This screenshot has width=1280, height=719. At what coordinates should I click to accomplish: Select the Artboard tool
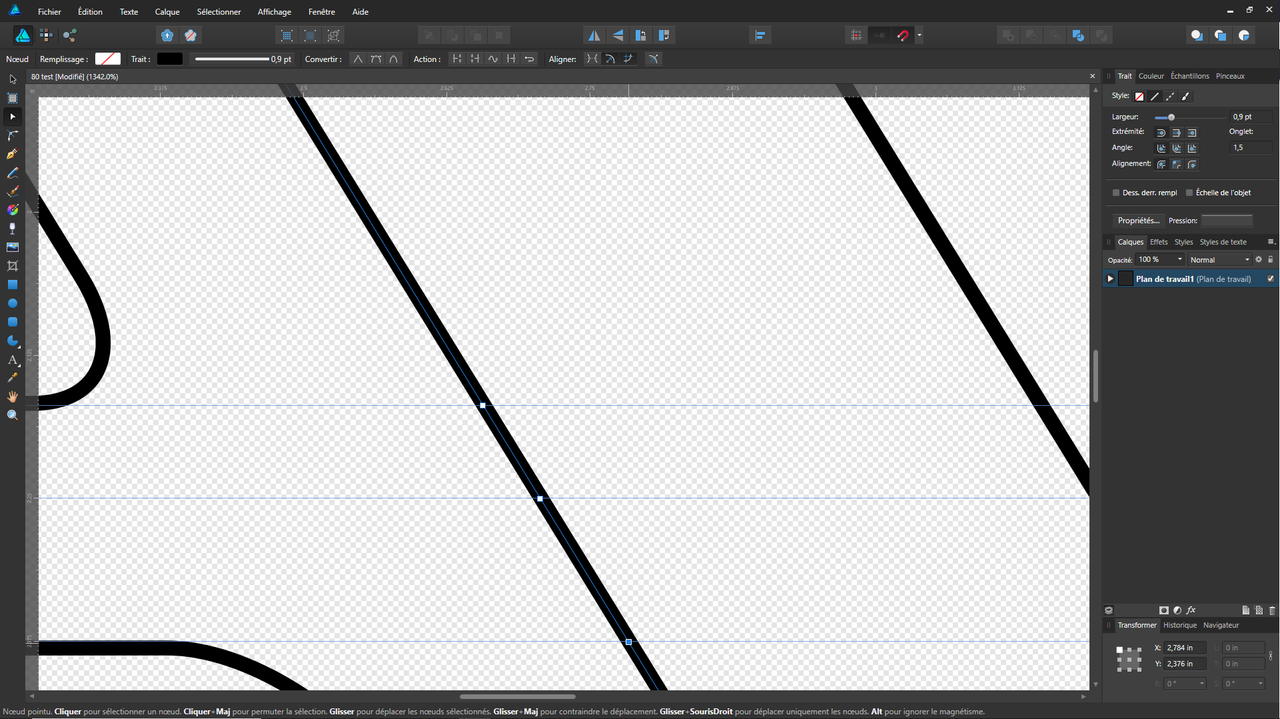tap(13, 97)
